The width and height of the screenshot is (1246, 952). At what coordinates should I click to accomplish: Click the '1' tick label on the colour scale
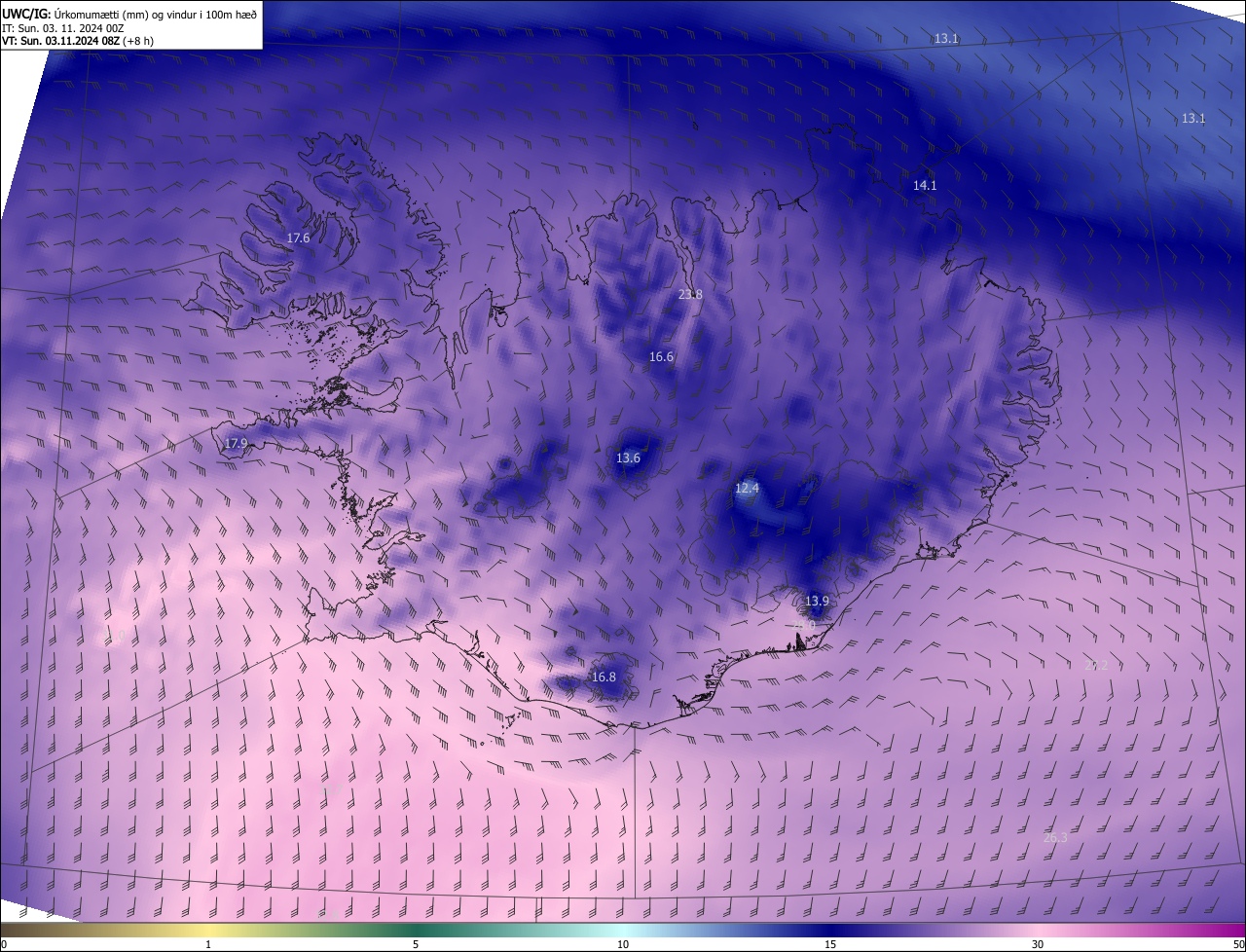point(208,944)
